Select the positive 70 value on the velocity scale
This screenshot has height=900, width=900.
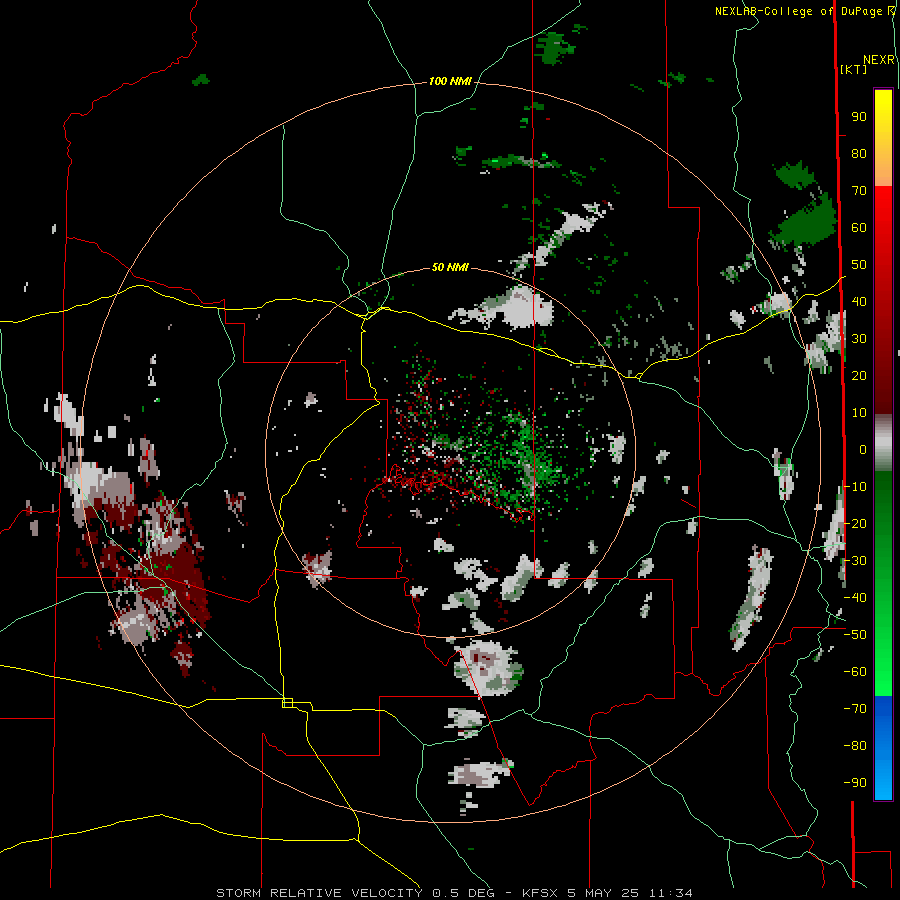[859, 191]
